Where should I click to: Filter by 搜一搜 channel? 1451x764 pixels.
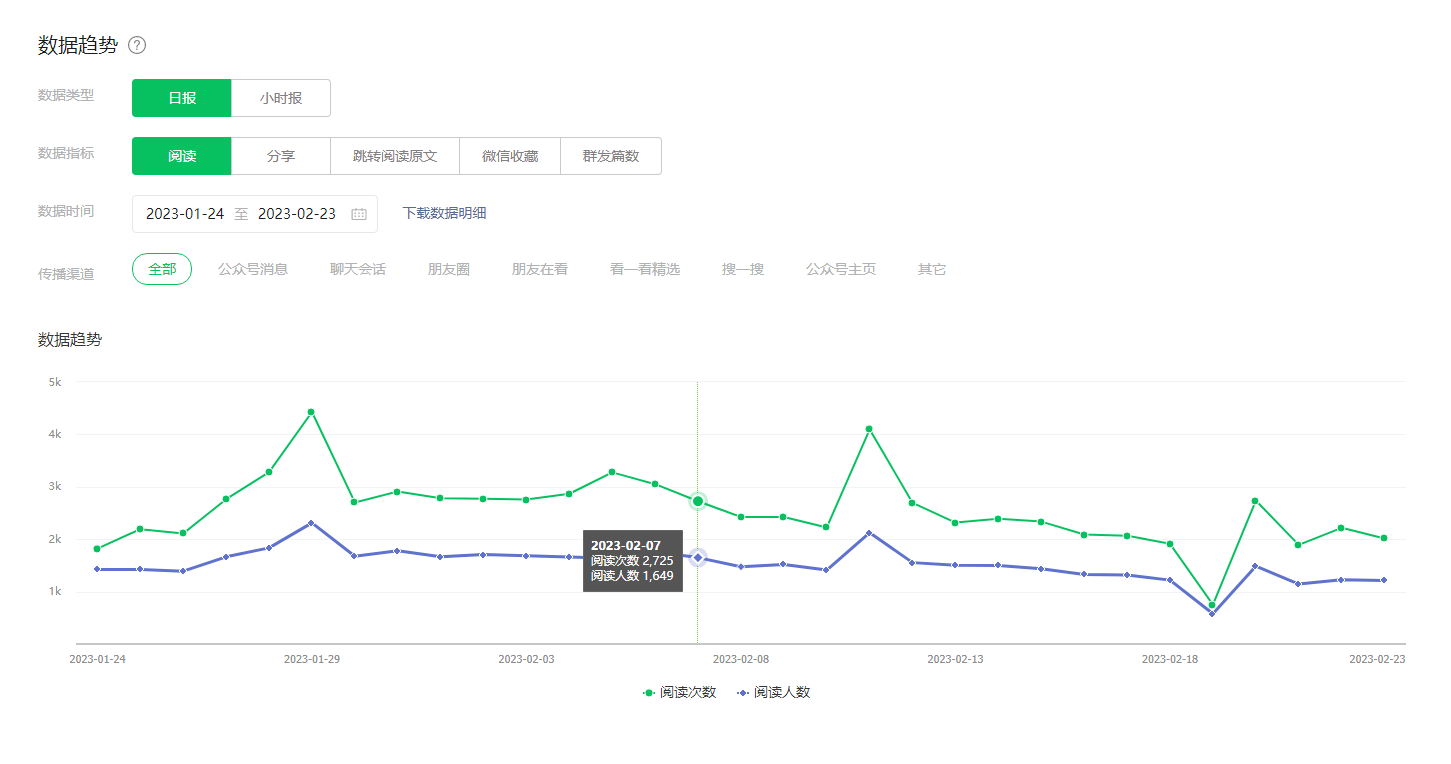743,269
